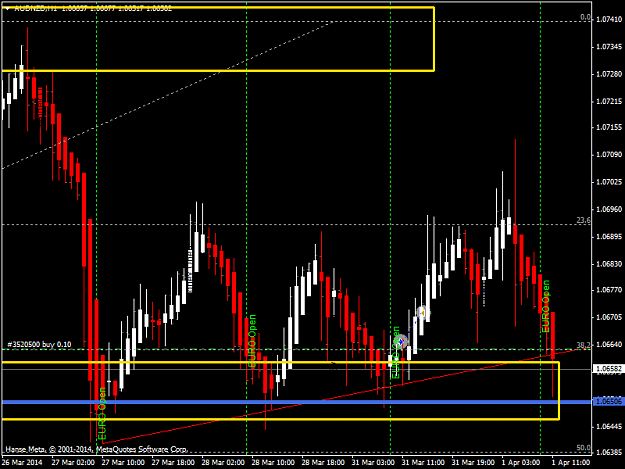The width and height of the screenshot is (625, 469).
Task: Click price scale value 1.07280
Action: (x=609, y=75)
